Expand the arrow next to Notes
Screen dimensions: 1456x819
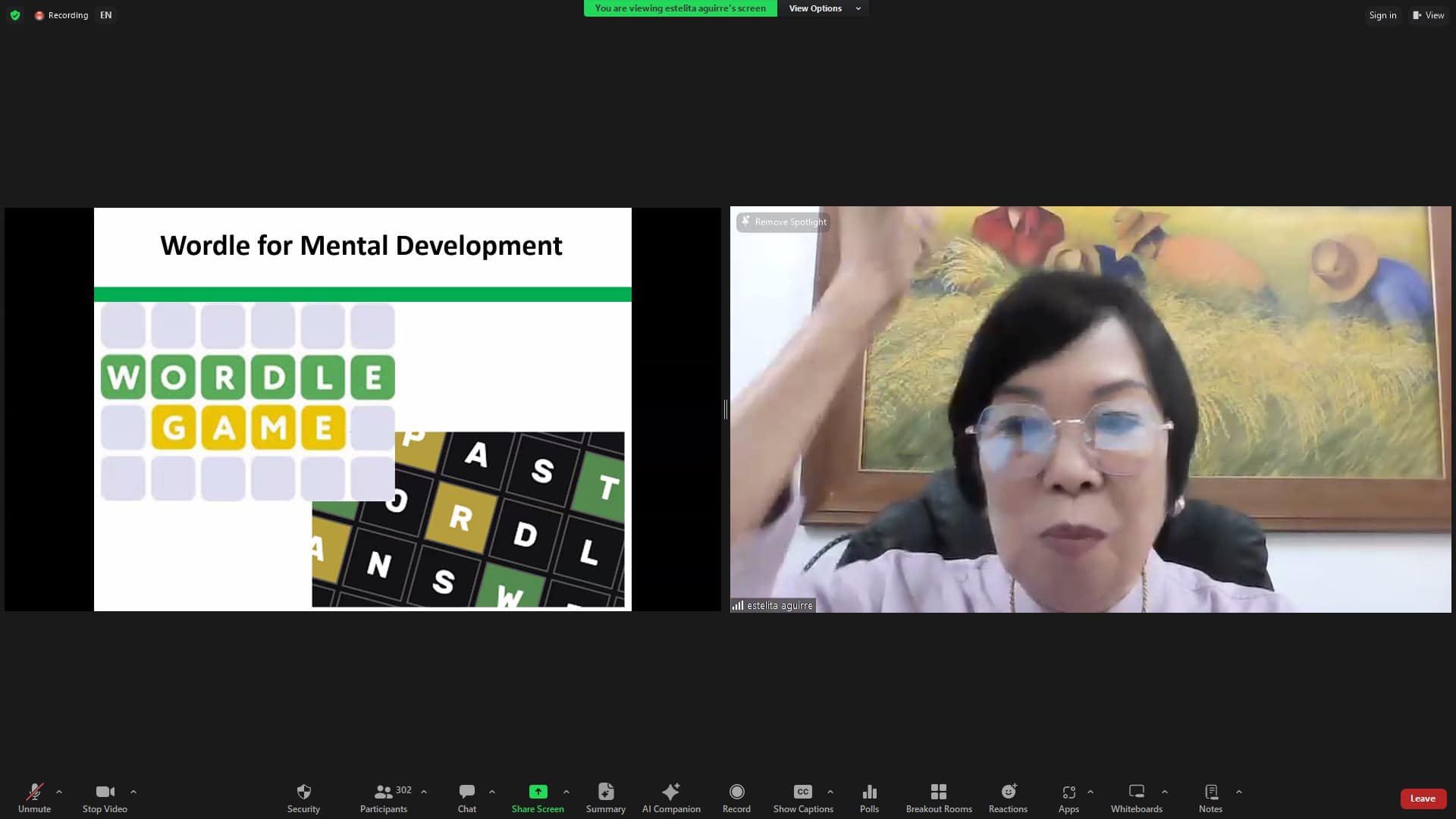coord(1239,792)
